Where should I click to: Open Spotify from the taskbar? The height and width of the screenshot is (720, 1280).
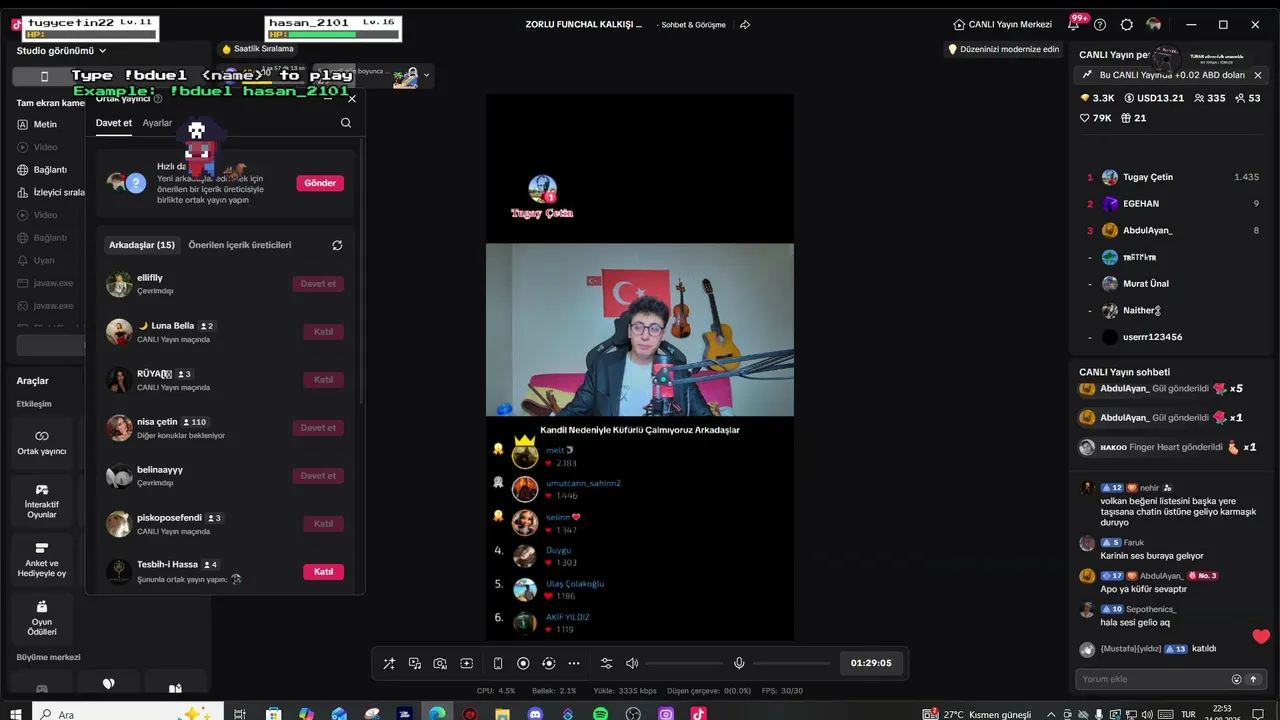click(600, 714)
